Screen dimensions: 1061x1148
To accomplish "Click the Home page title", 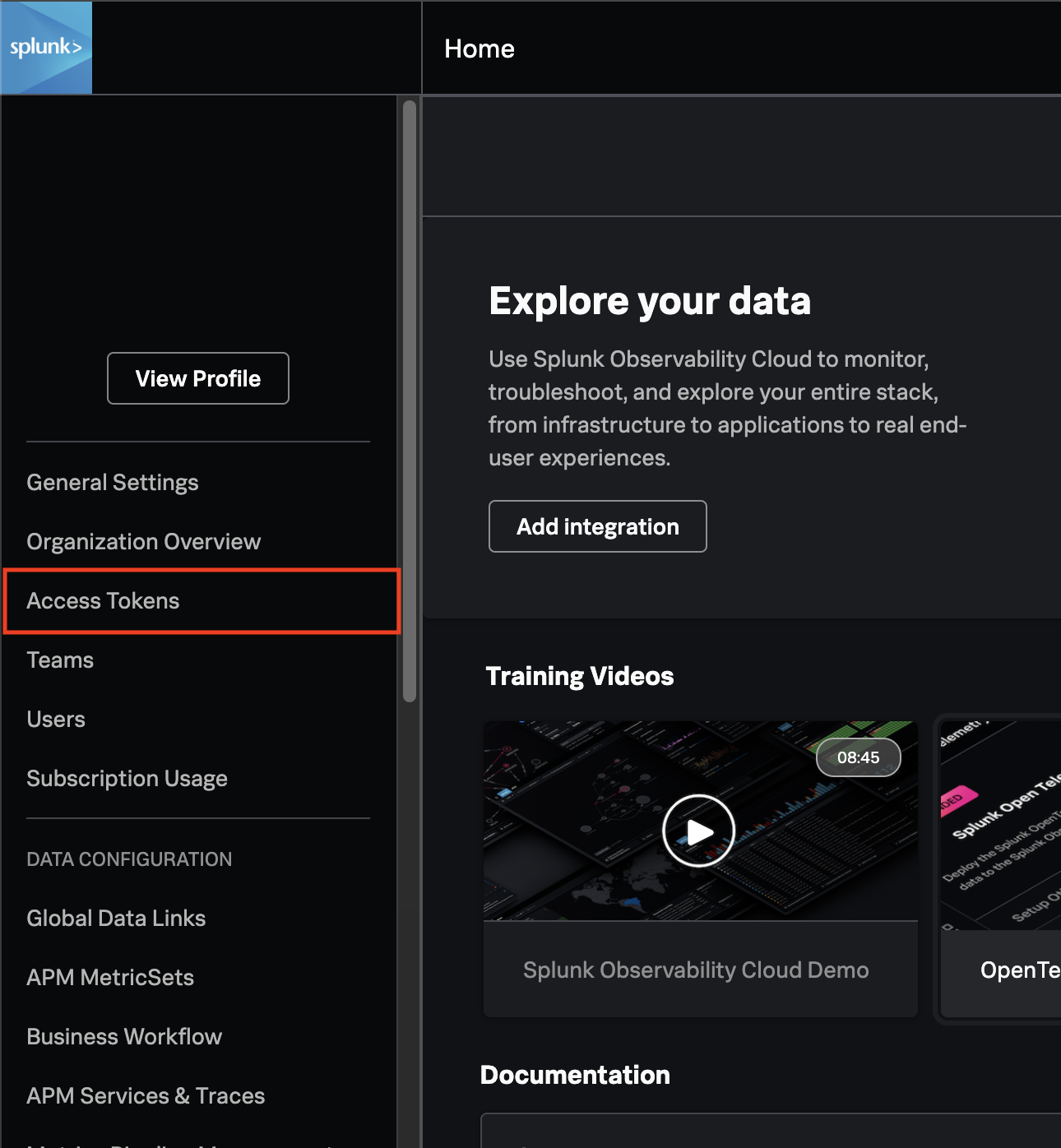I will pos(480,49).
